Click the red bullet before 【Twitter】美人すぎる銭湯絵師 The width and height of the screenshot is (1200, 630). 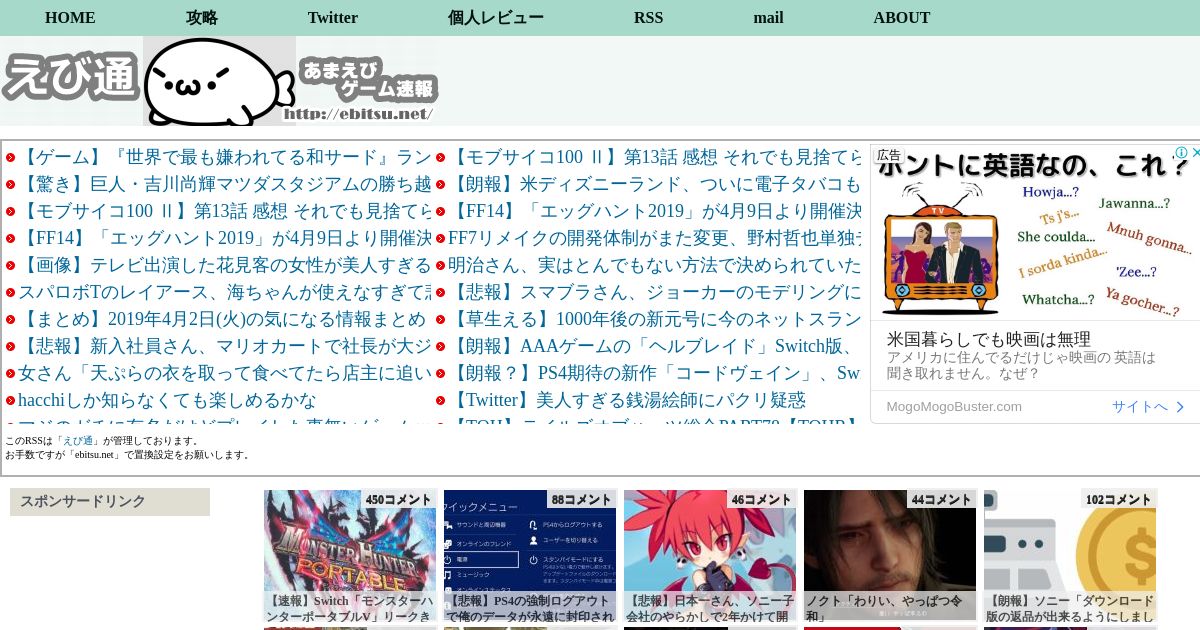tap(440, 400)
